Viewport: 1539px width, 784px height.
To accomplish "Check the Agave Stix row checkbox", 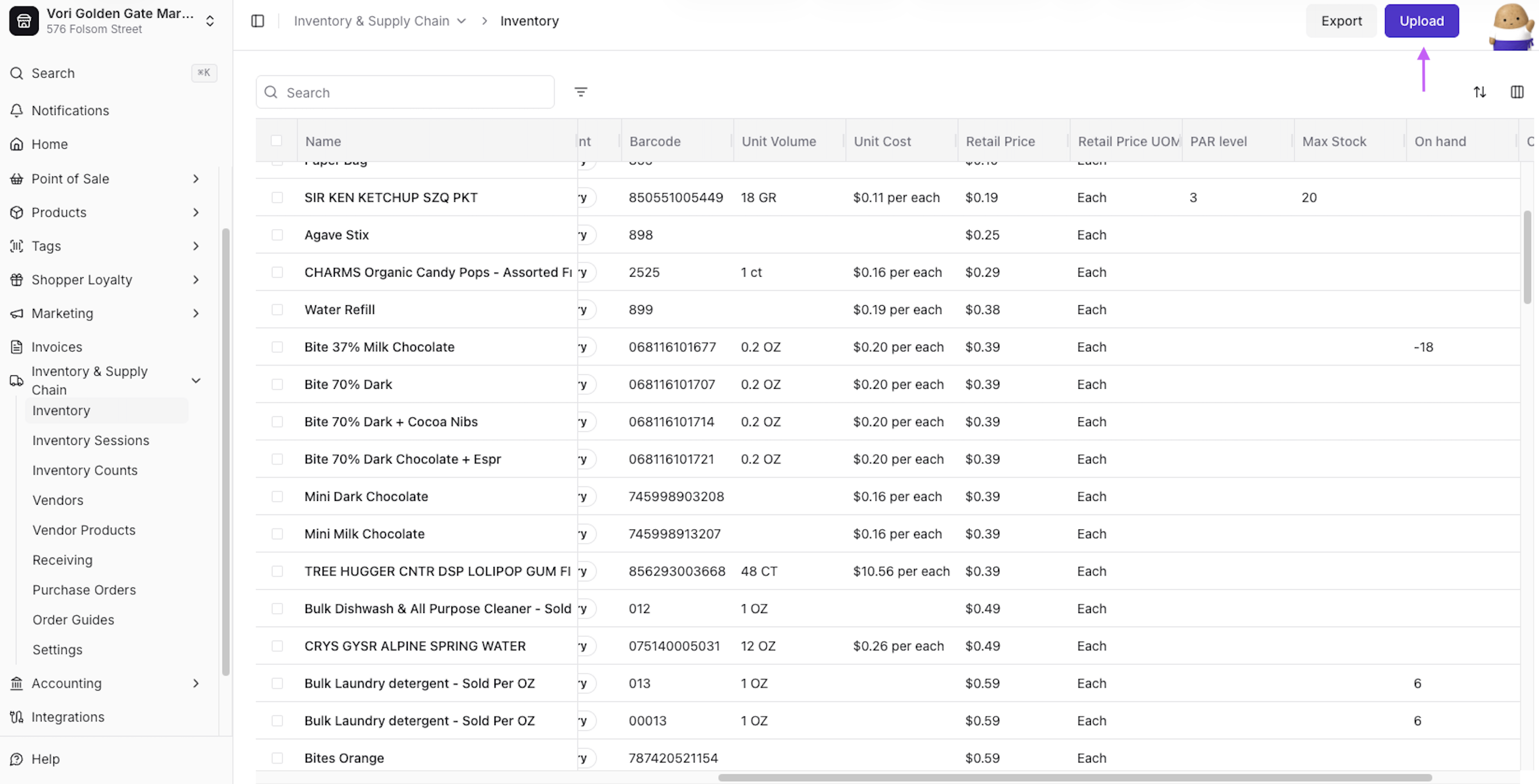I will coord(277,235).
